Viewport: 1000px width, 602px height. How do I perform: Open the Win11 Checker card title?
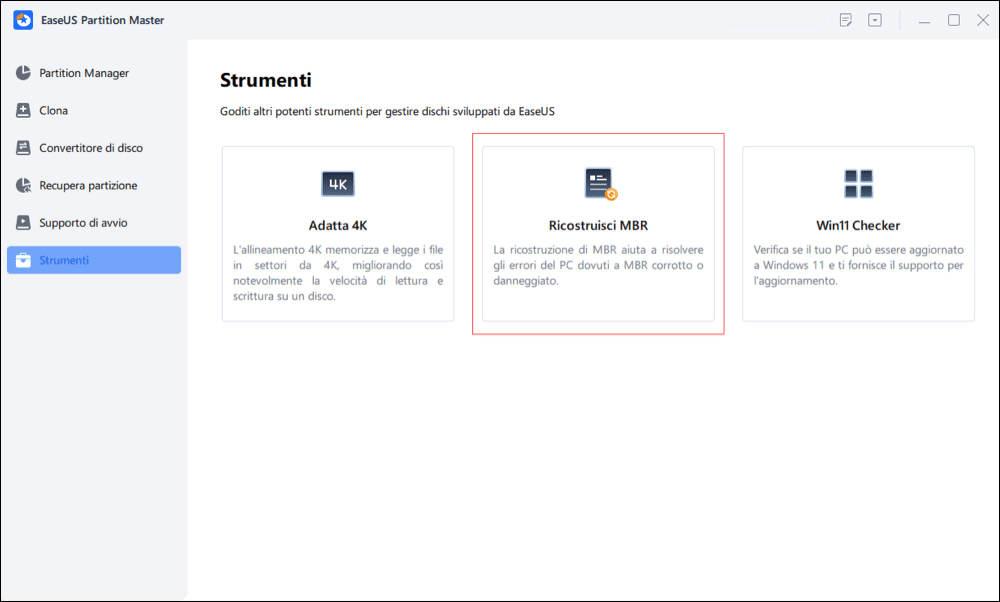pyautogui.click(x=858, y=226)
